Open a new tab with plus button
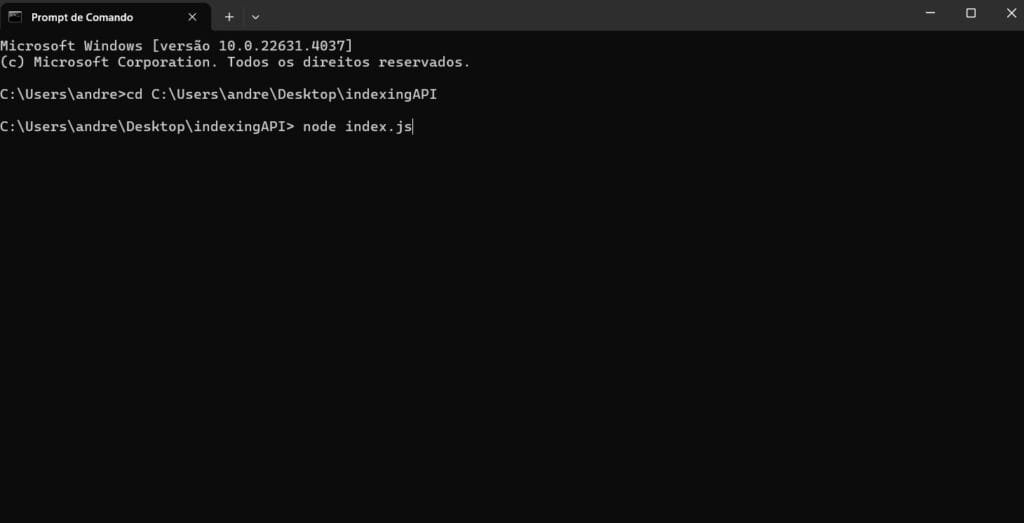1024x523 pixels. [229, 17]
